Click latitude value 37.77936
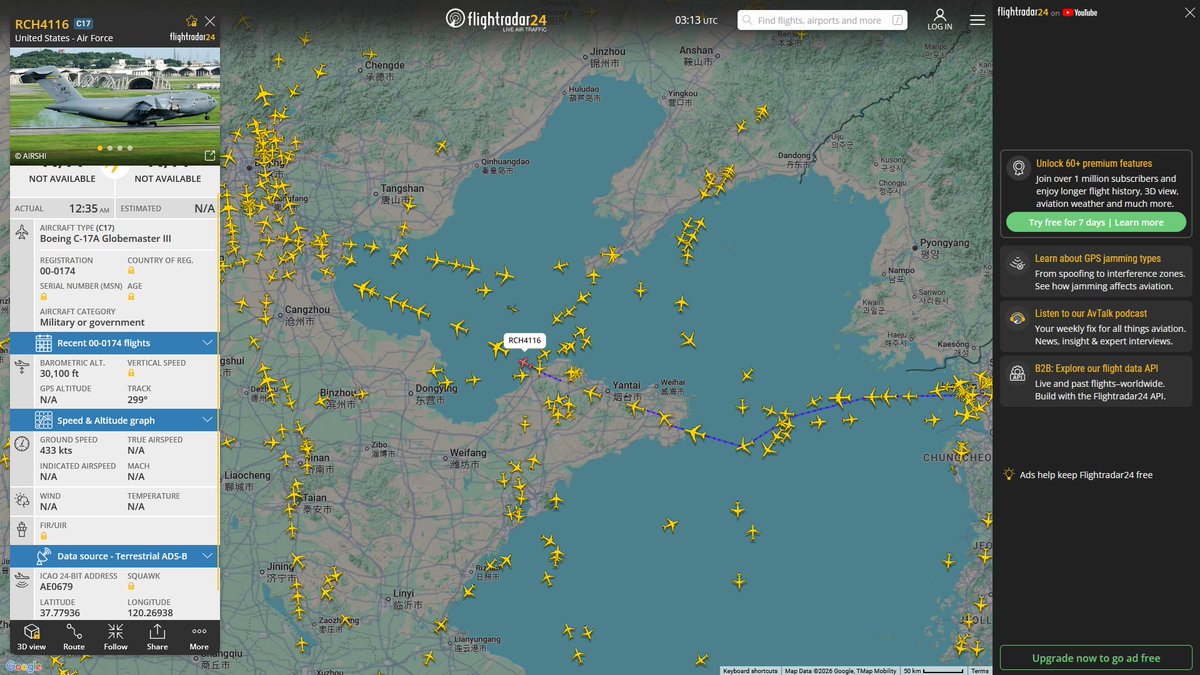This screenshot has height=675, width=1200. pos(60,613)
